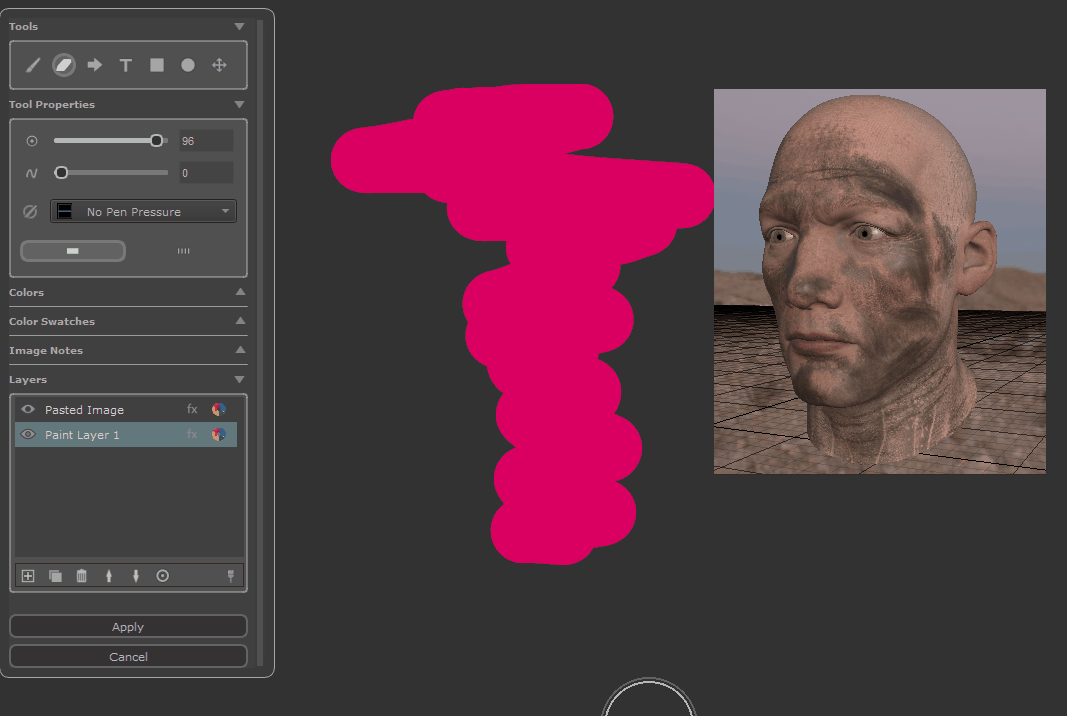Select the Rectangle shape tool
This screenshot has height=716, width=1067.
(x=157, y=65)
